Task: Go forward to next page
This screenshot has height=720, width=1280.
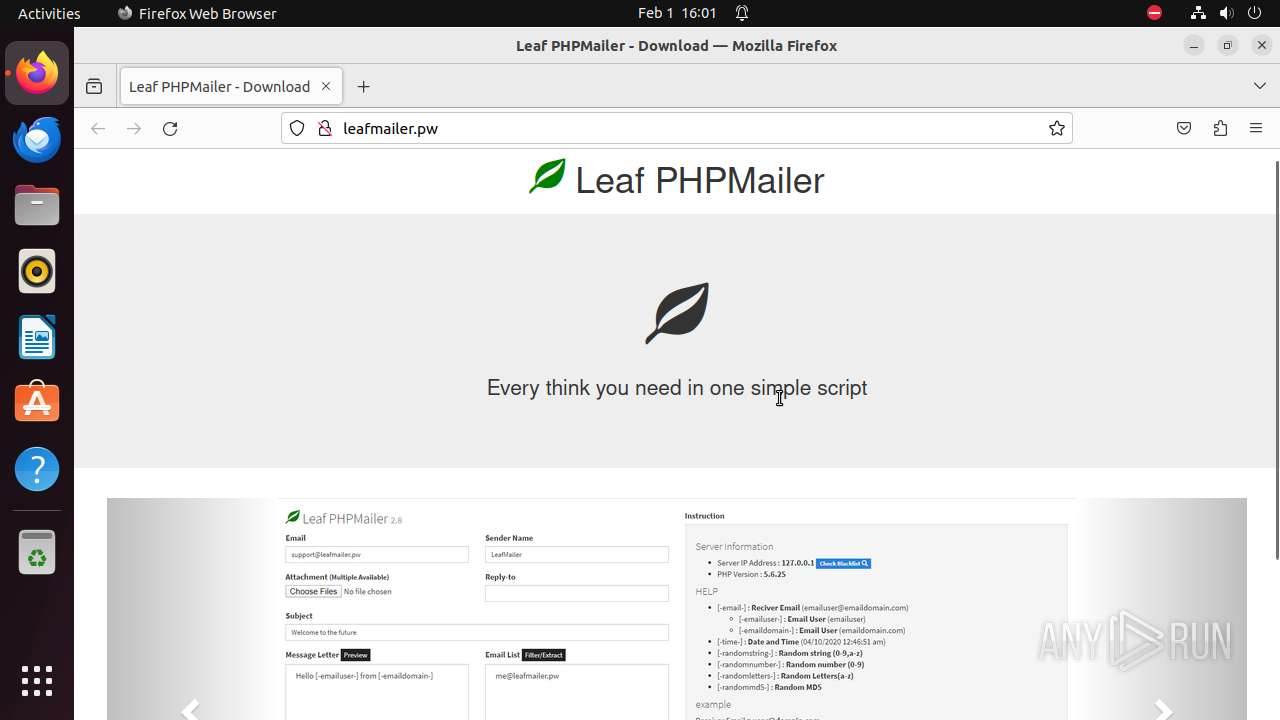Action: click(x=134, y=128)
